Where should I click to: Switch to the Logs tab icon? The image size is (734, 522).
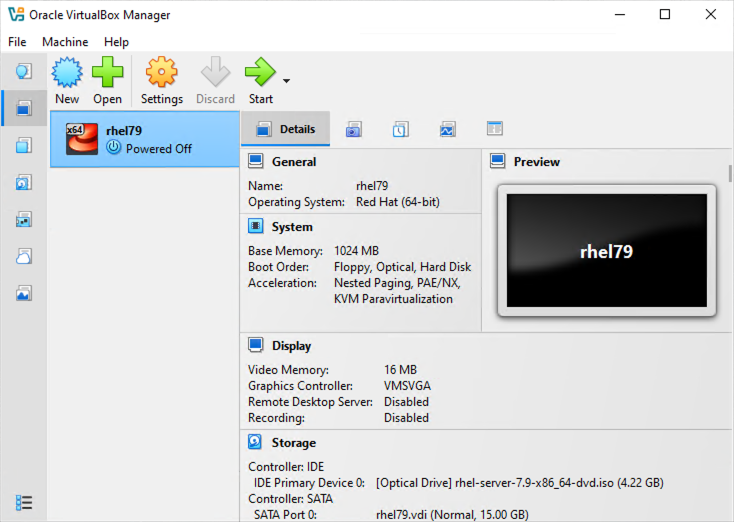(401, 129)
